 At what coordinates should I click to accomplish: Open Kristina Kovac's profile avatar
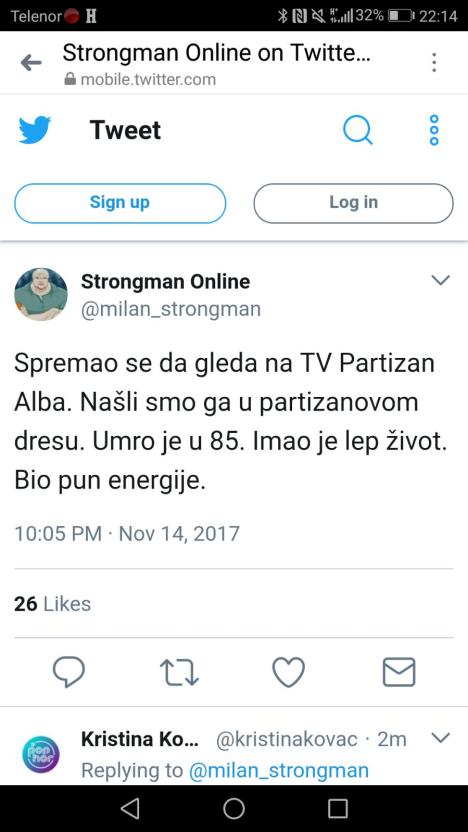point(41,755)
